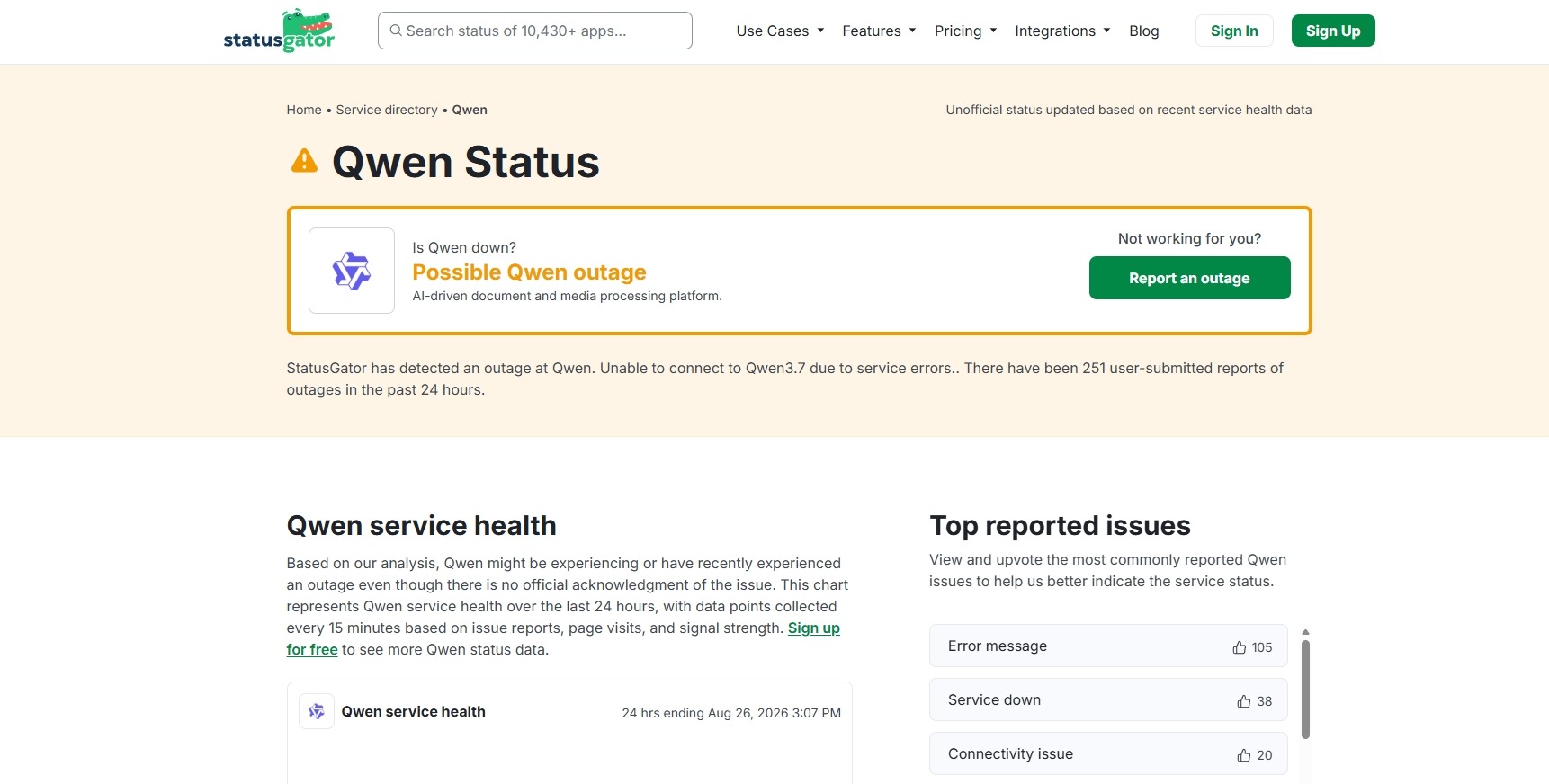
Task: Follow the Home breadcrumb link
Action: pyautogui.click(x=304, y=110)
